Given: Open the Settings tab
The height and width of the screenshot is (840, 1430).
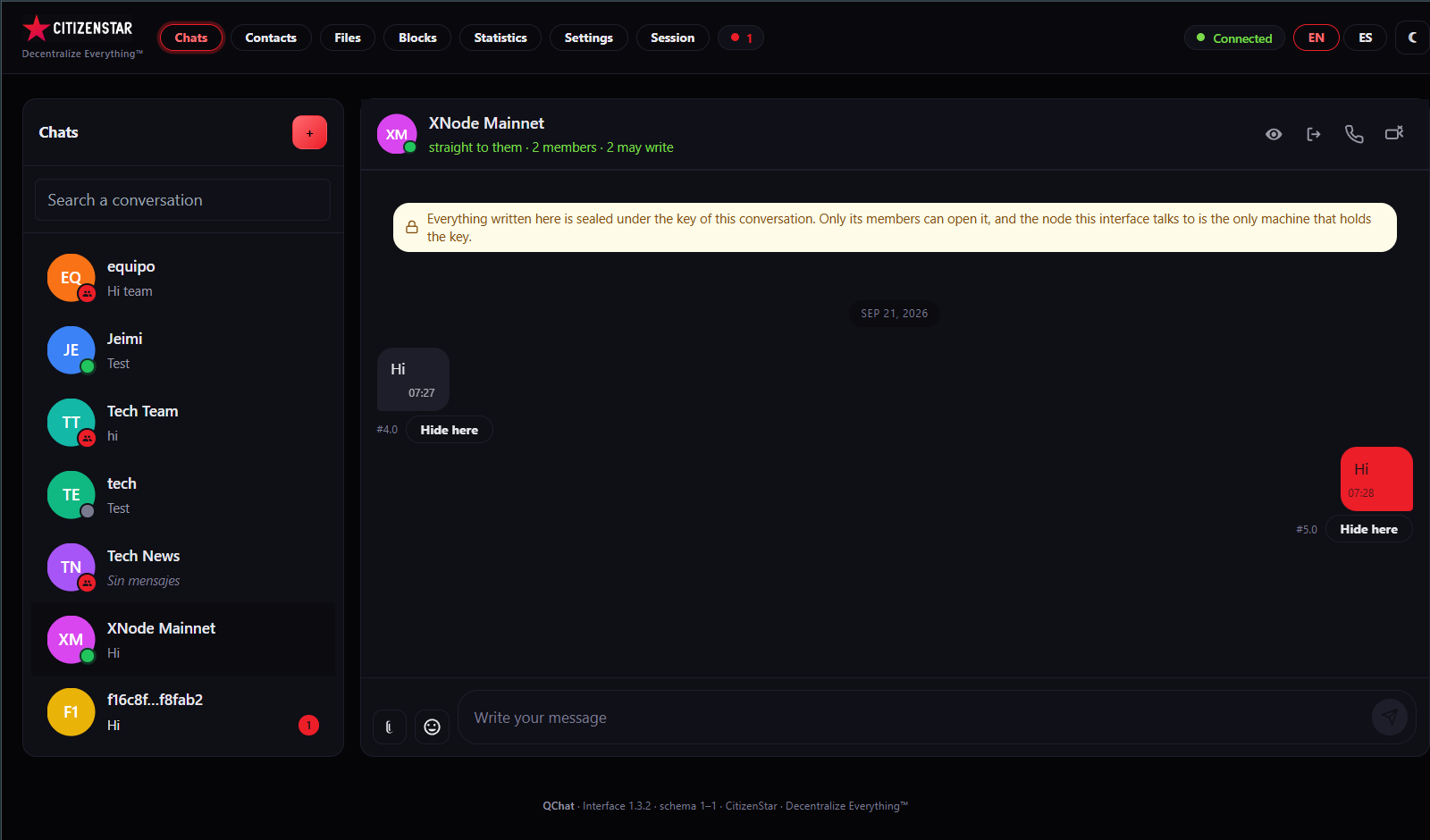Looking at the screenshot, I should point(589,38).
